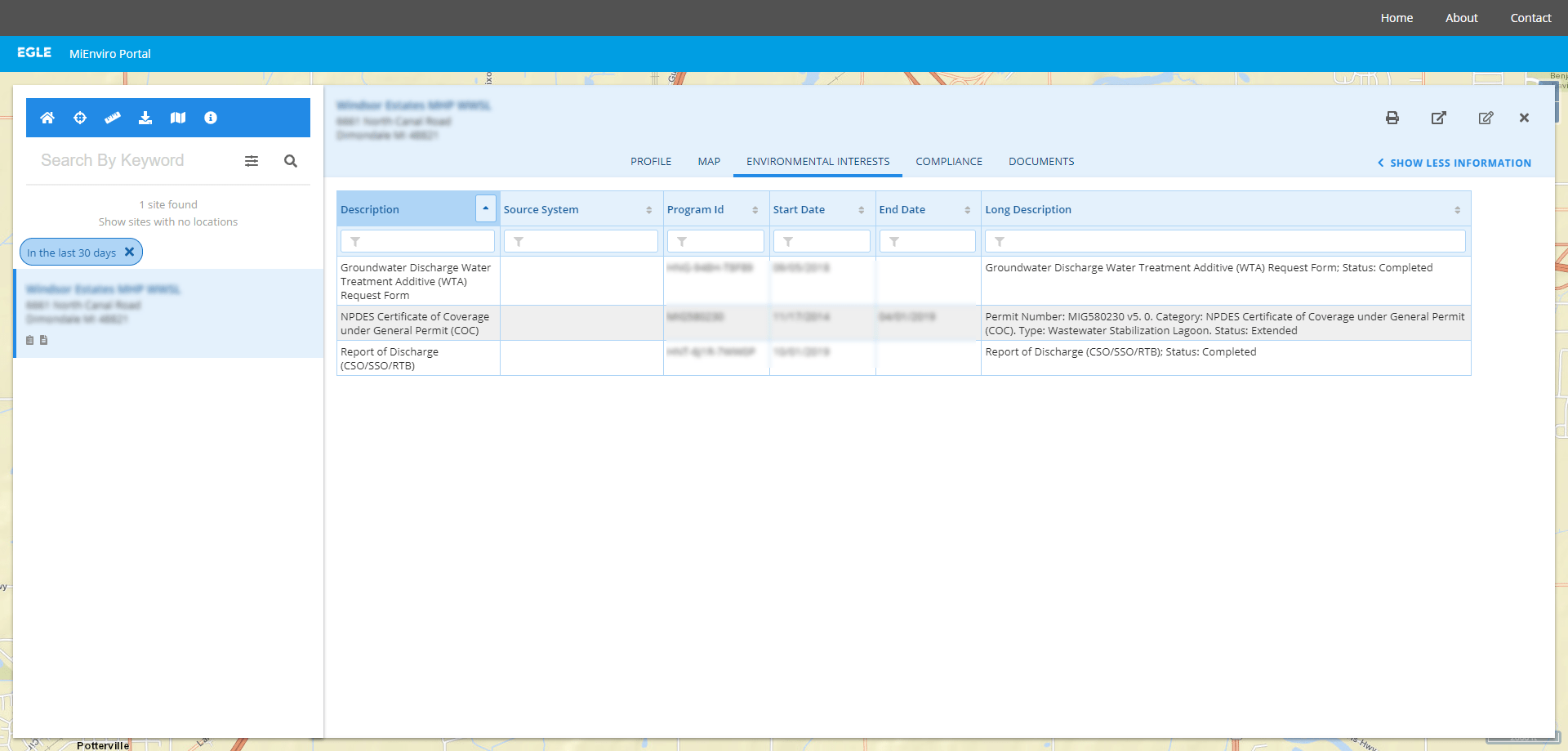Click the document icon on the site result

(x=44, y=340)
